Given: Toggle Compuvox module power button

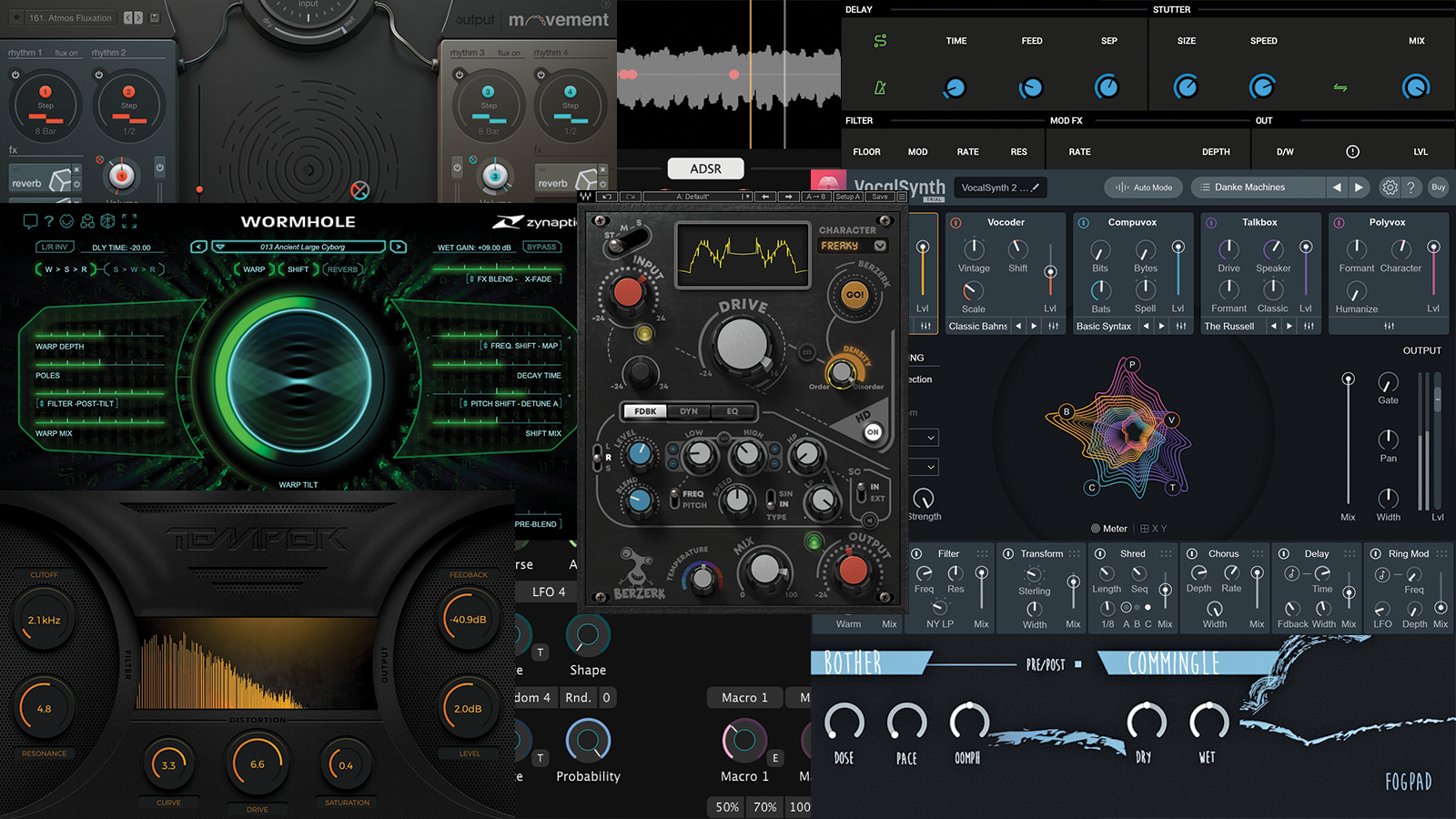Looking at the screenshot, I should pos(1083,222).
